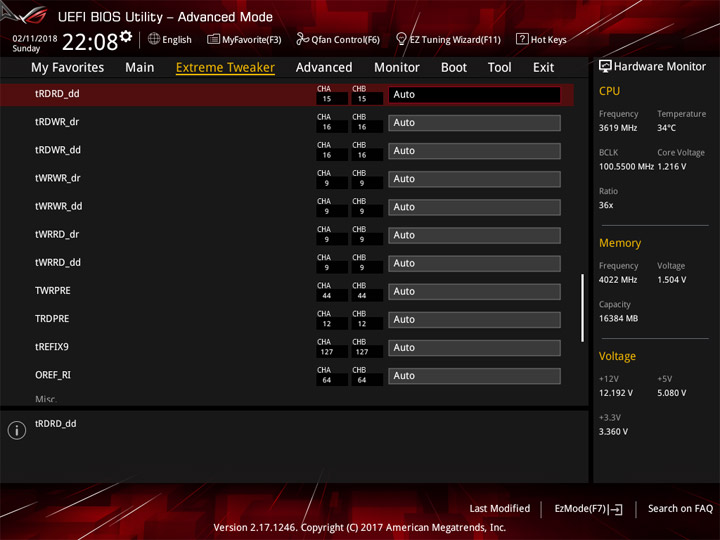
Task: Click the TRDPRE CHB value 12
Action: coord(362,324)
